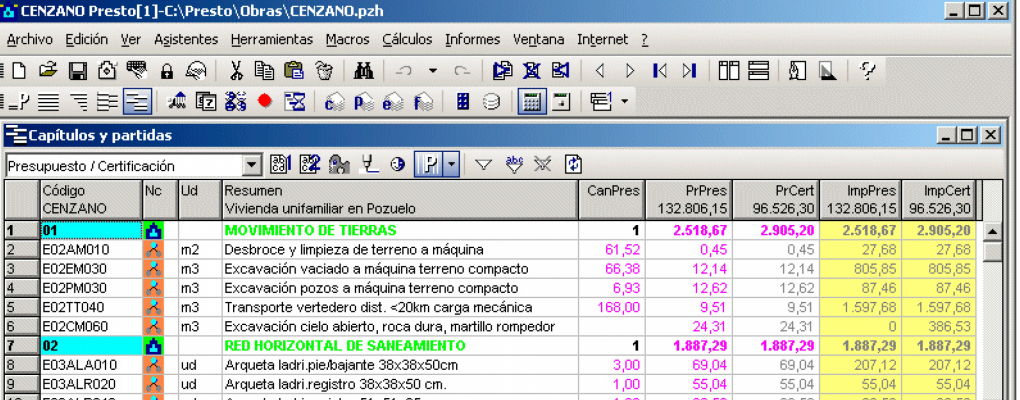Click the abc filter funnel icon
This screenshot has width=1020, height=400.
tap(514, 165)
